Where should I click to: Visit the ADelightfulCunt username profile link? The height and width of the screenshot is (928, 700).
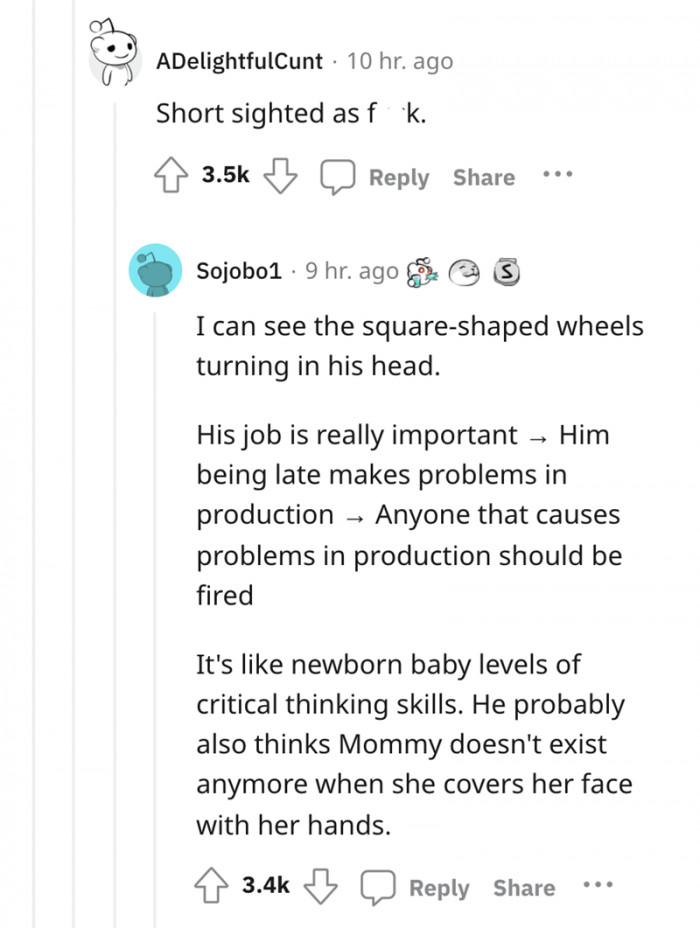[x=239, y=61]
